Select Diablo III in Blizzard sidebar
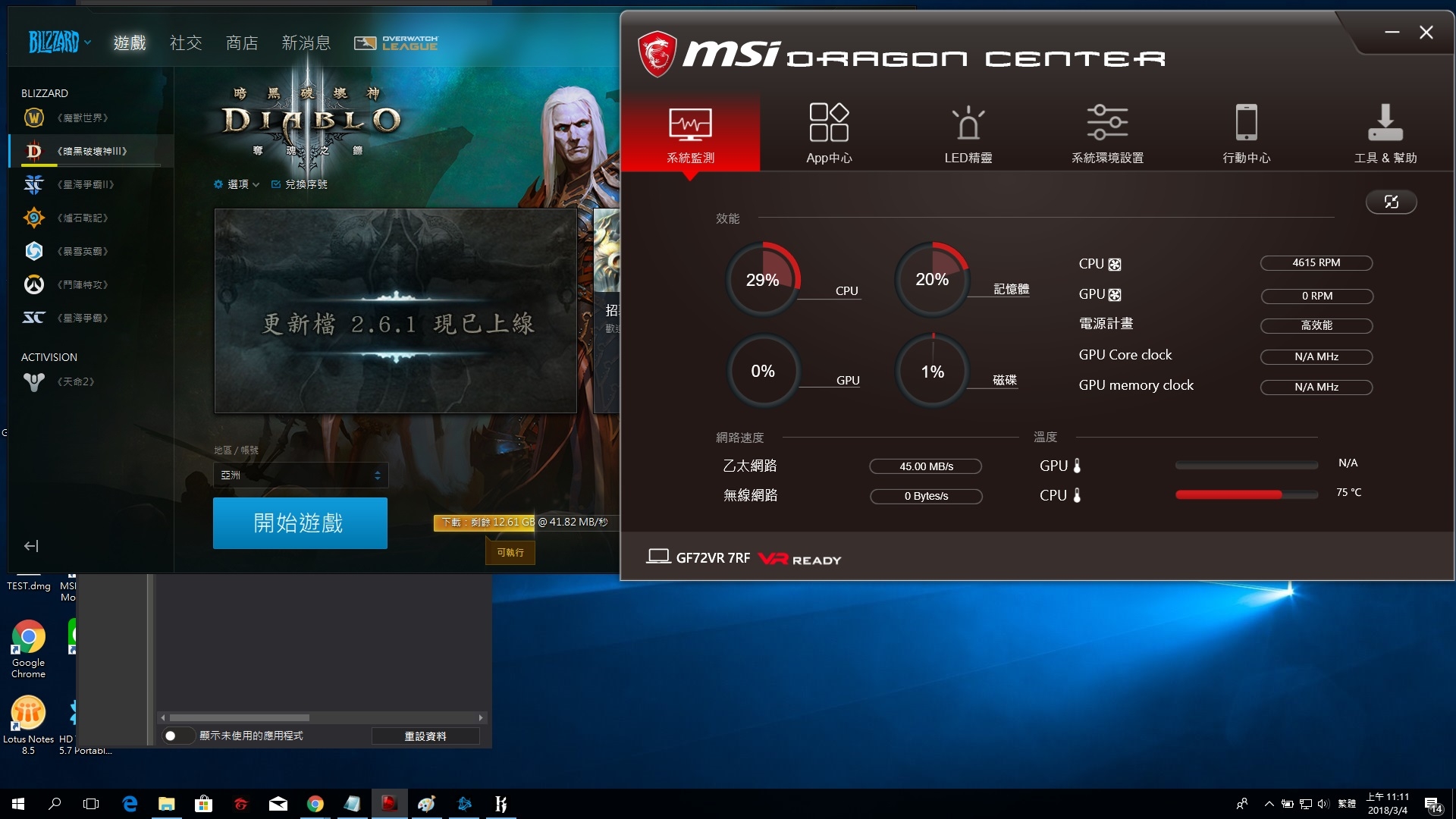 coord(91,151)
